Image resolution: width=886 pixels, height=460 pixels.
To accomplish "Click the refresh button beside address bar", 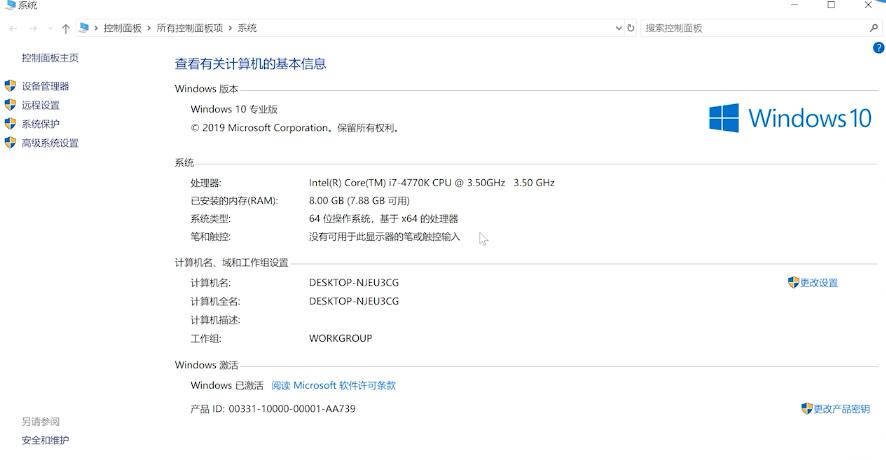I will (x=630, y=28).
